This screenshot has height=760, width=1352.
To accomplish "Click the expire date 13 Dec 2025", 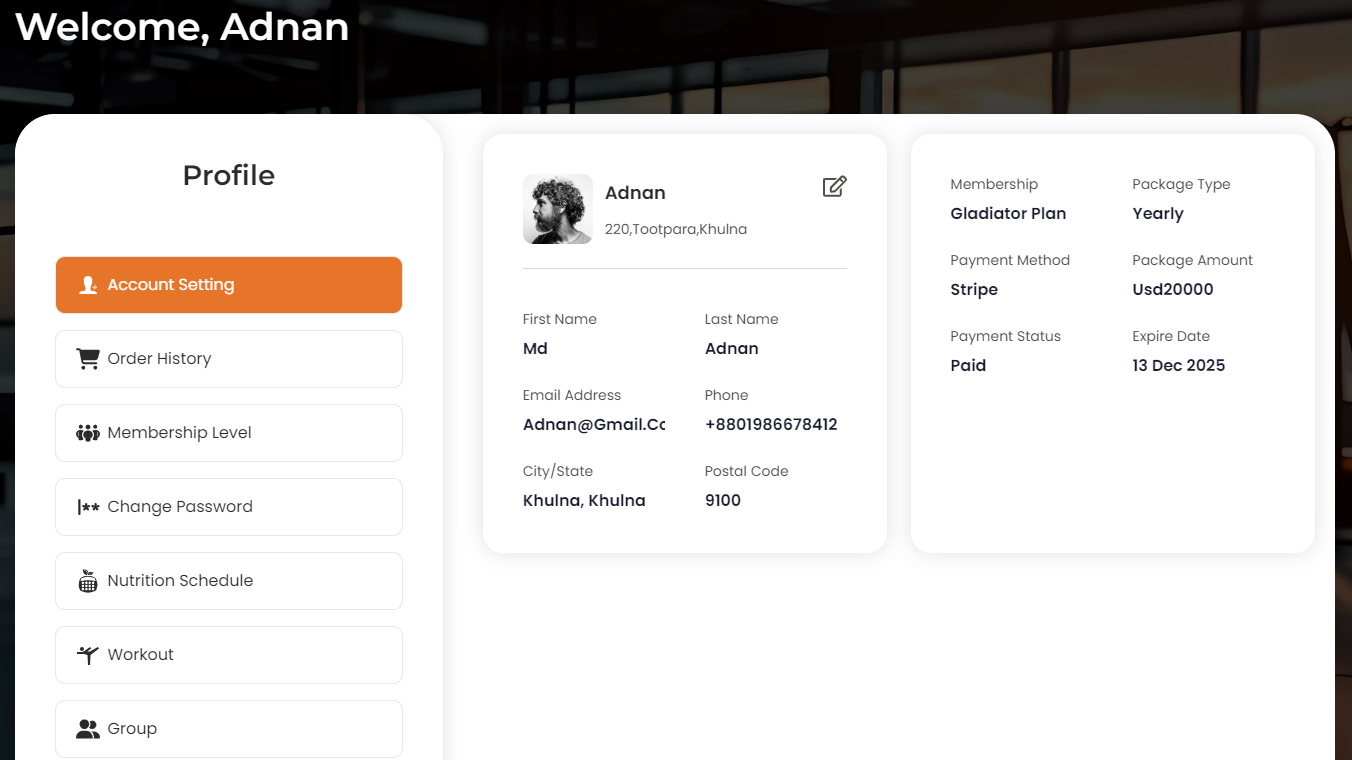I will coord(1178,365).
